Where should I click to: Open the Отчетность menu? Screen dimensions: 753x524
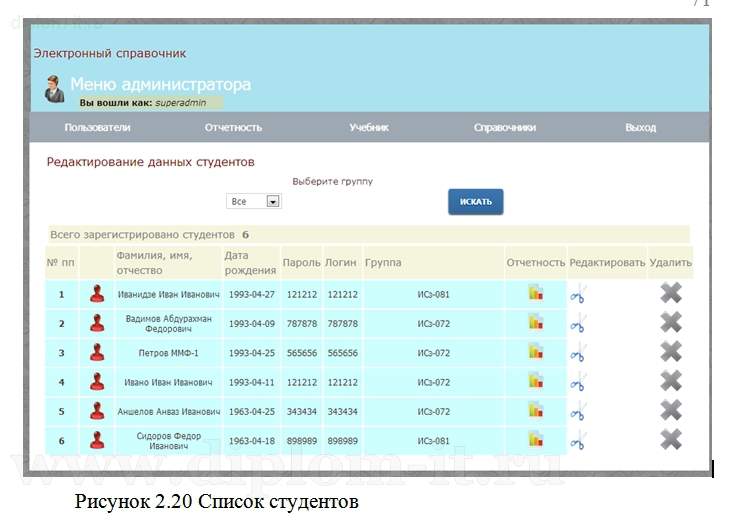[233, 127]
